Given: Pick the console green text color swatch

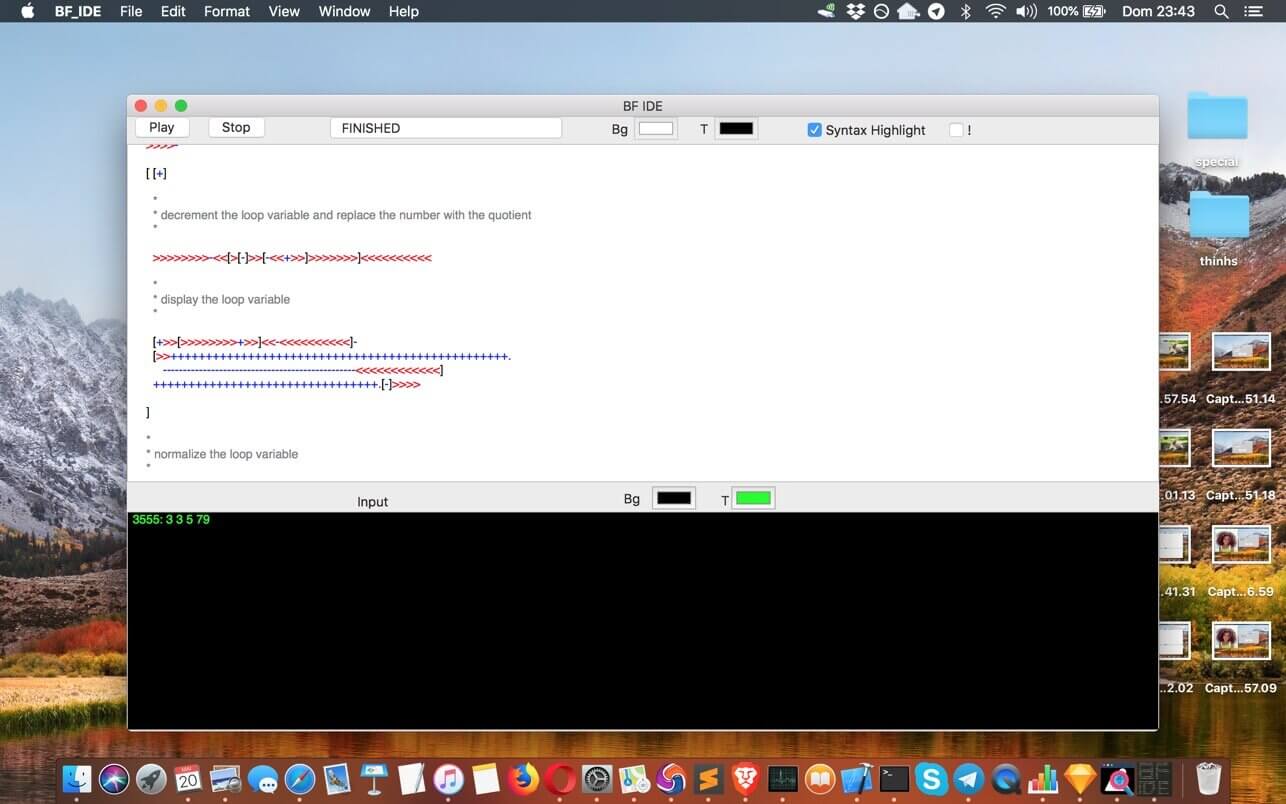Looking at the screenshot, I should pyautogui.click(x=753, y=498).
